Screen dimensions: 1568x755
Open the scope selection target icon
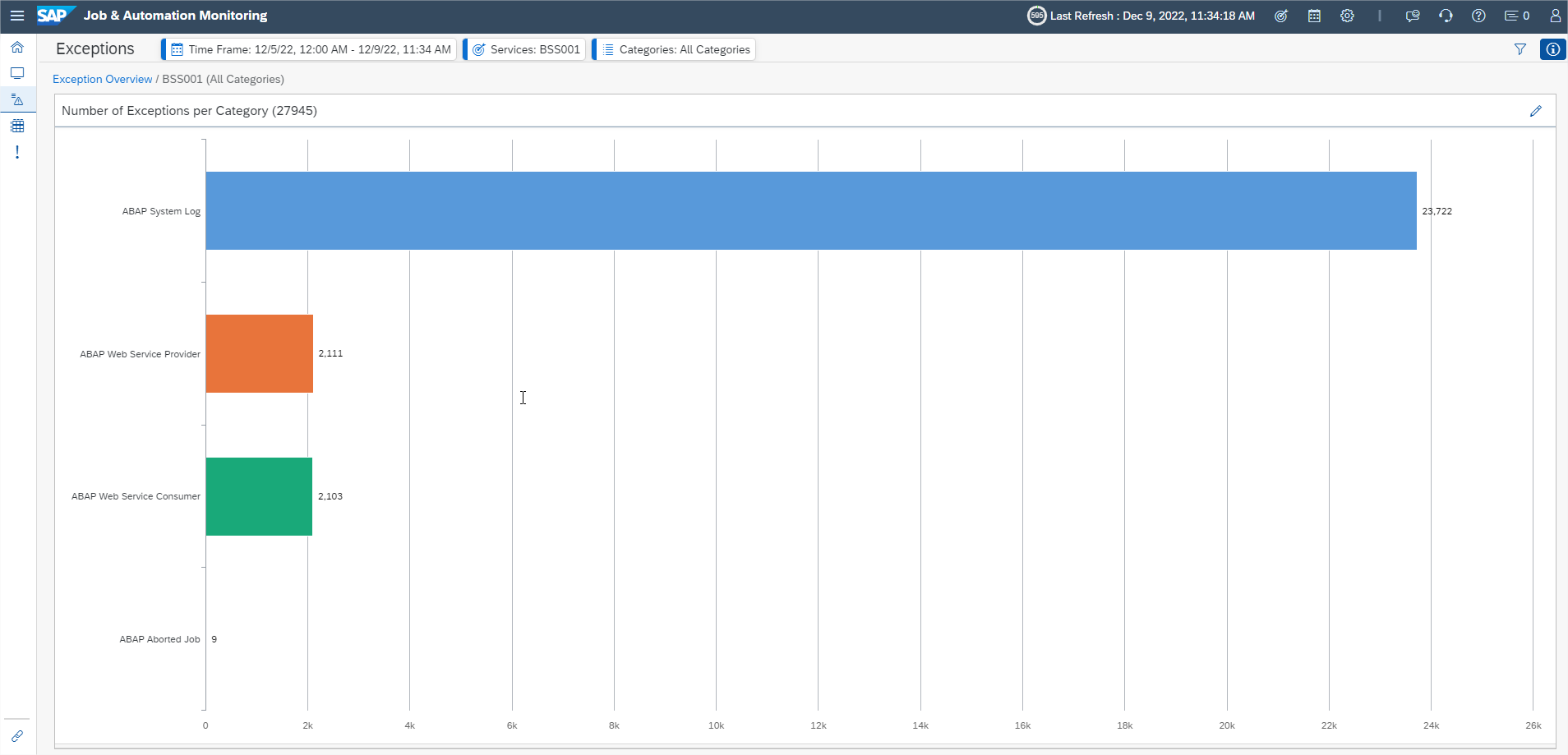point(1281,16)
